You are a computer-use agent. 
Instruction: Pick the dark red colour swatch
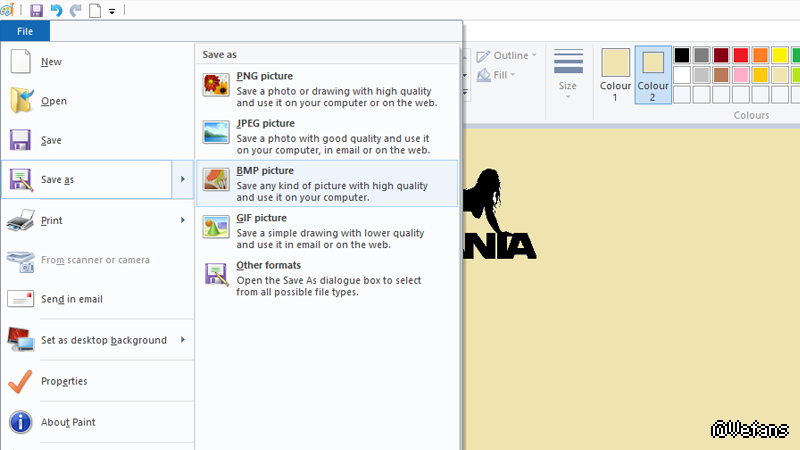(721, 55)
